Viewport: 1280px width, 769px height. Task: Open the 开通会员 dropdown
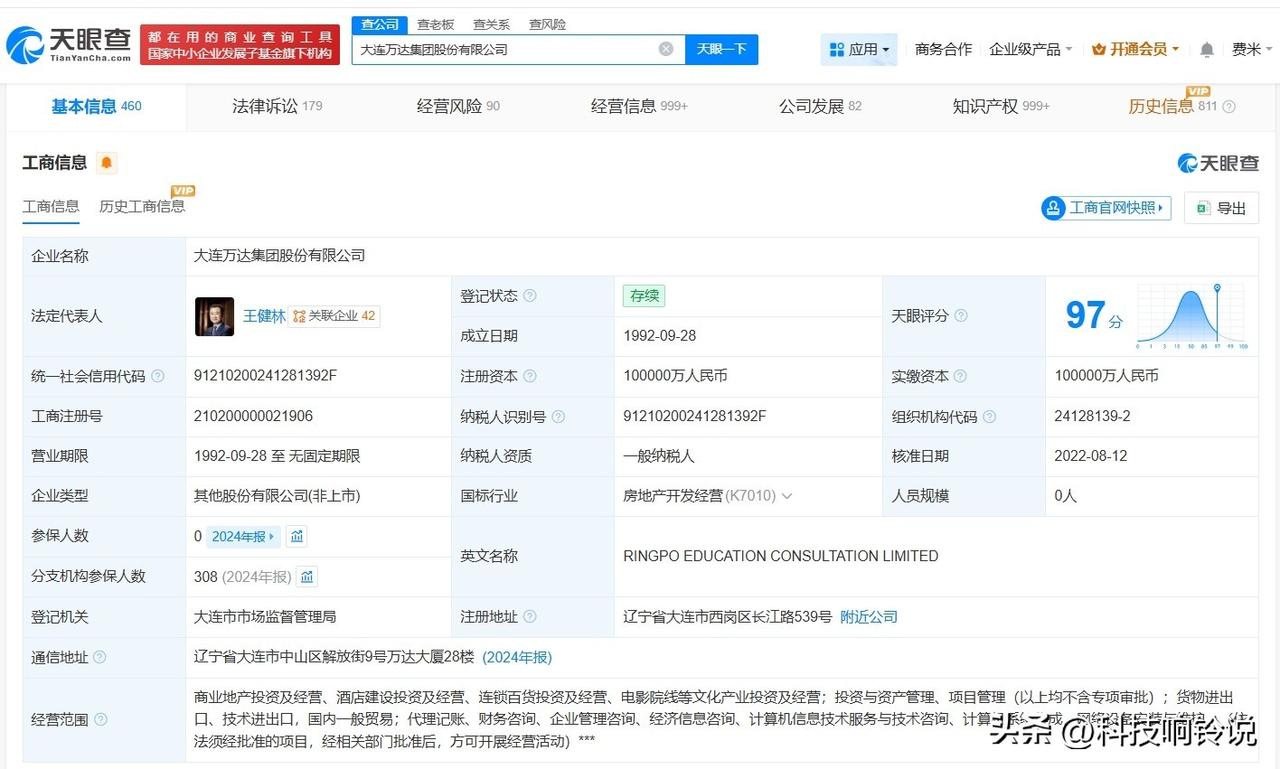point(1135,49)
